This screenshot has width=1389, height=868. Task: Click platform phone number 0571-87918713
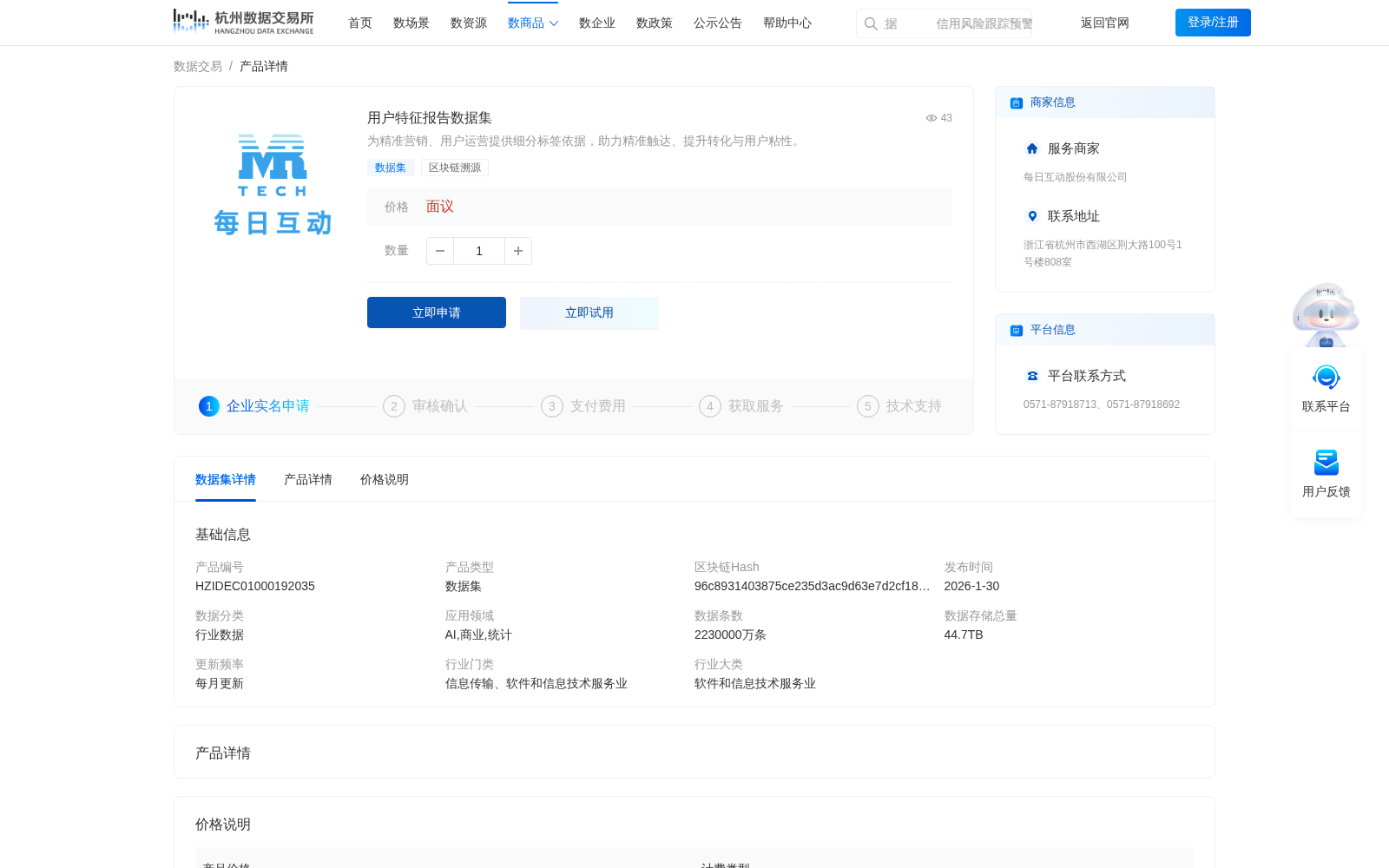click(1060, 404)
